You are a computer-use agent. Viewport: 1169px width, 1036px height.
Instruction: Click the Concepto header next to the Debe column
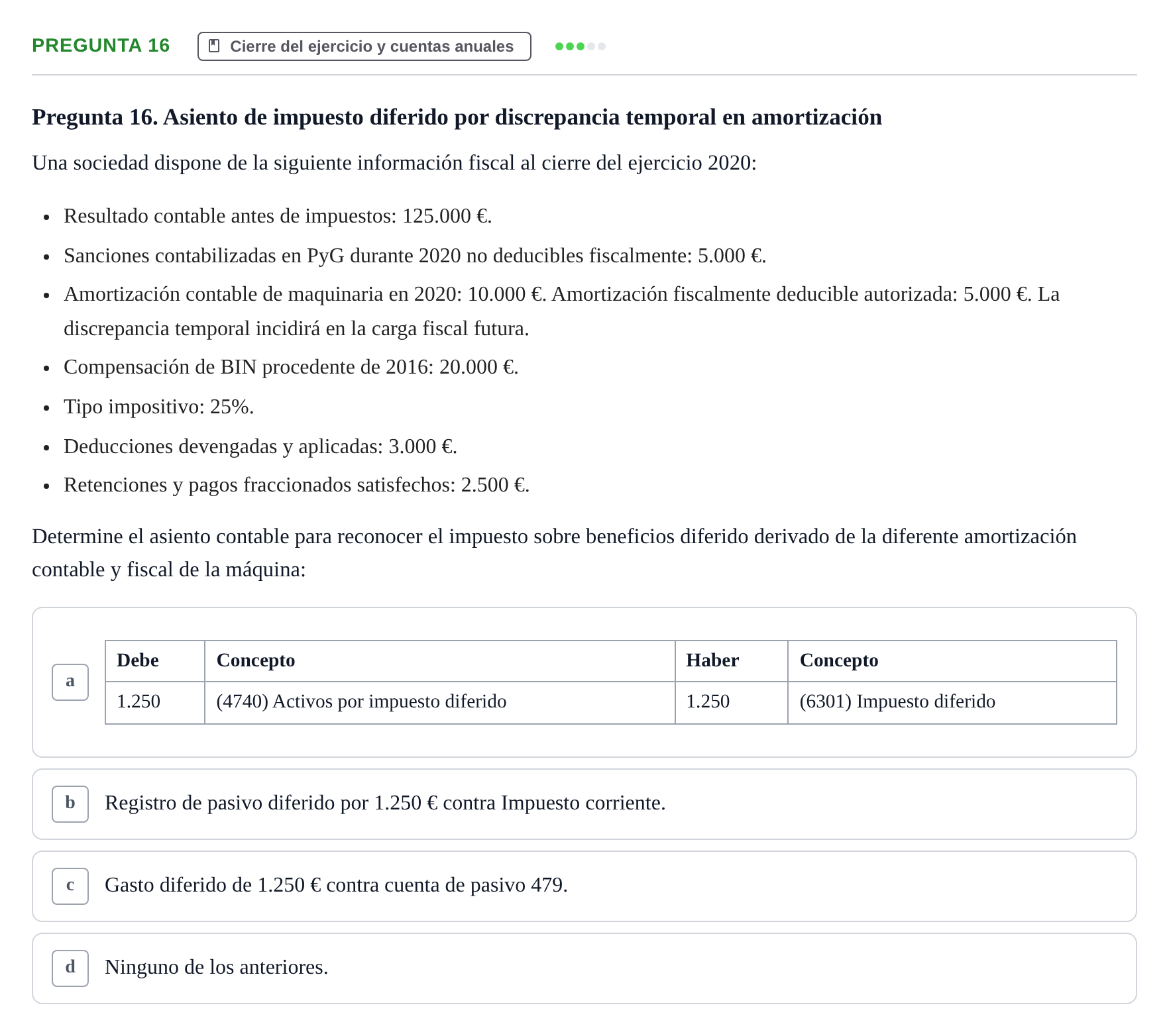[x=440, y=660]
